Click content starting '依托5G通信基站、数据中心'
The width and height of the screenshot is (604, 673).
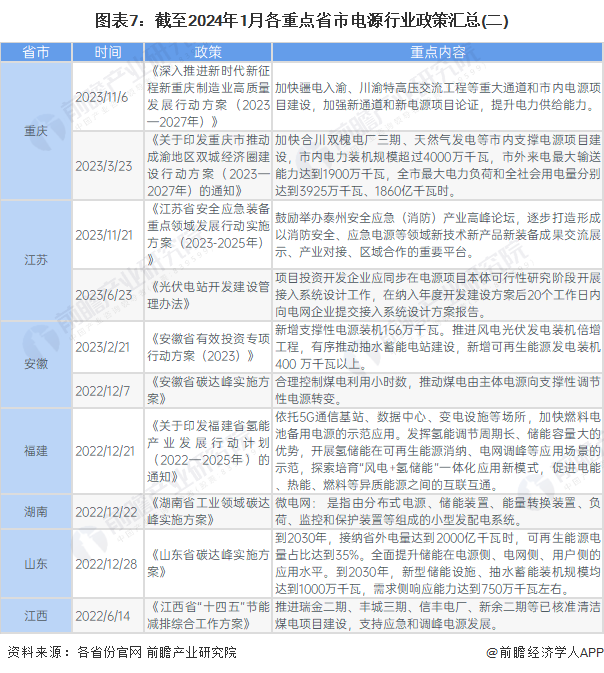click(x=437, y=451)
